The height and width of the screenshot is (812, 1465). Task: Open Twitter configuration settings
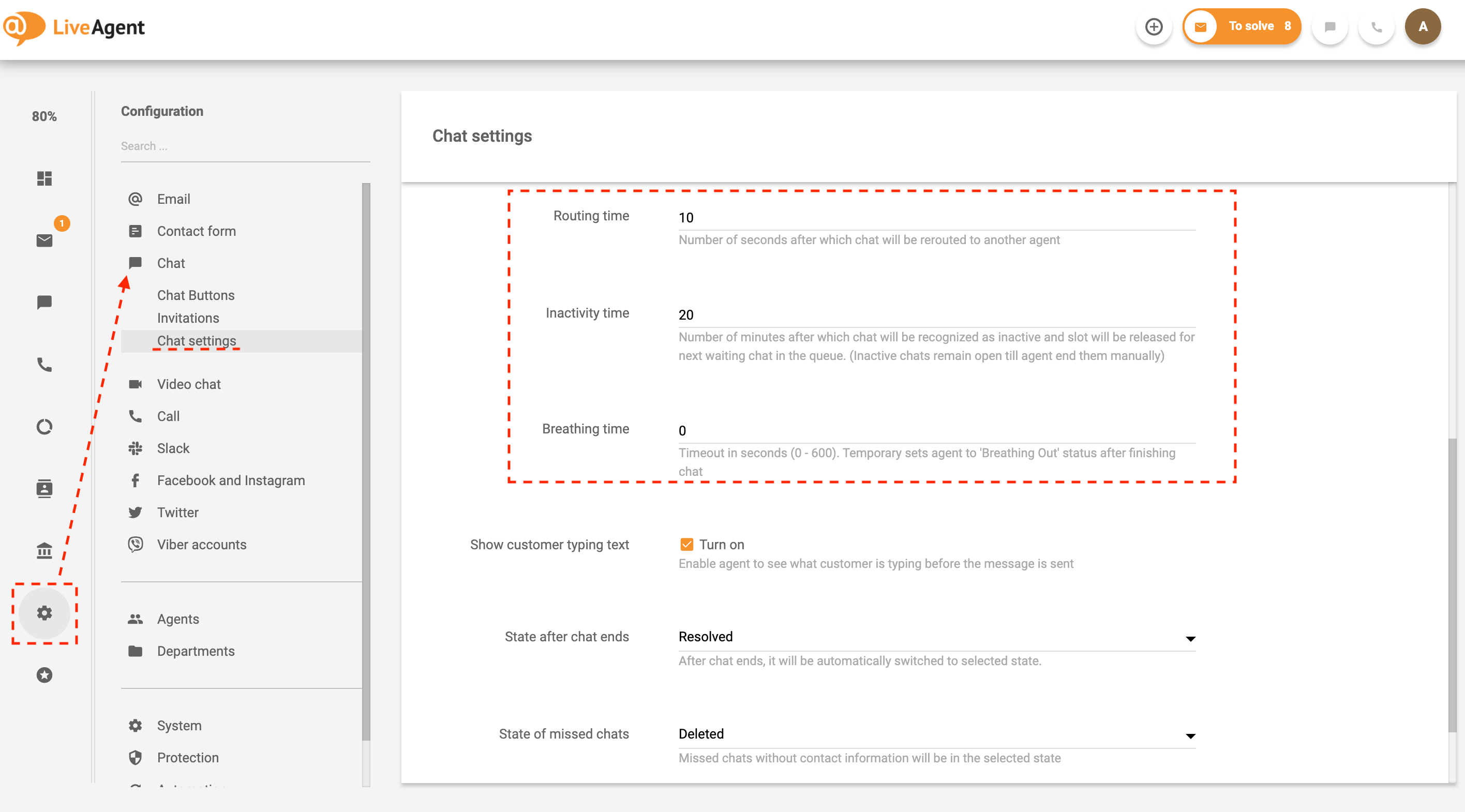coord(136,512)
